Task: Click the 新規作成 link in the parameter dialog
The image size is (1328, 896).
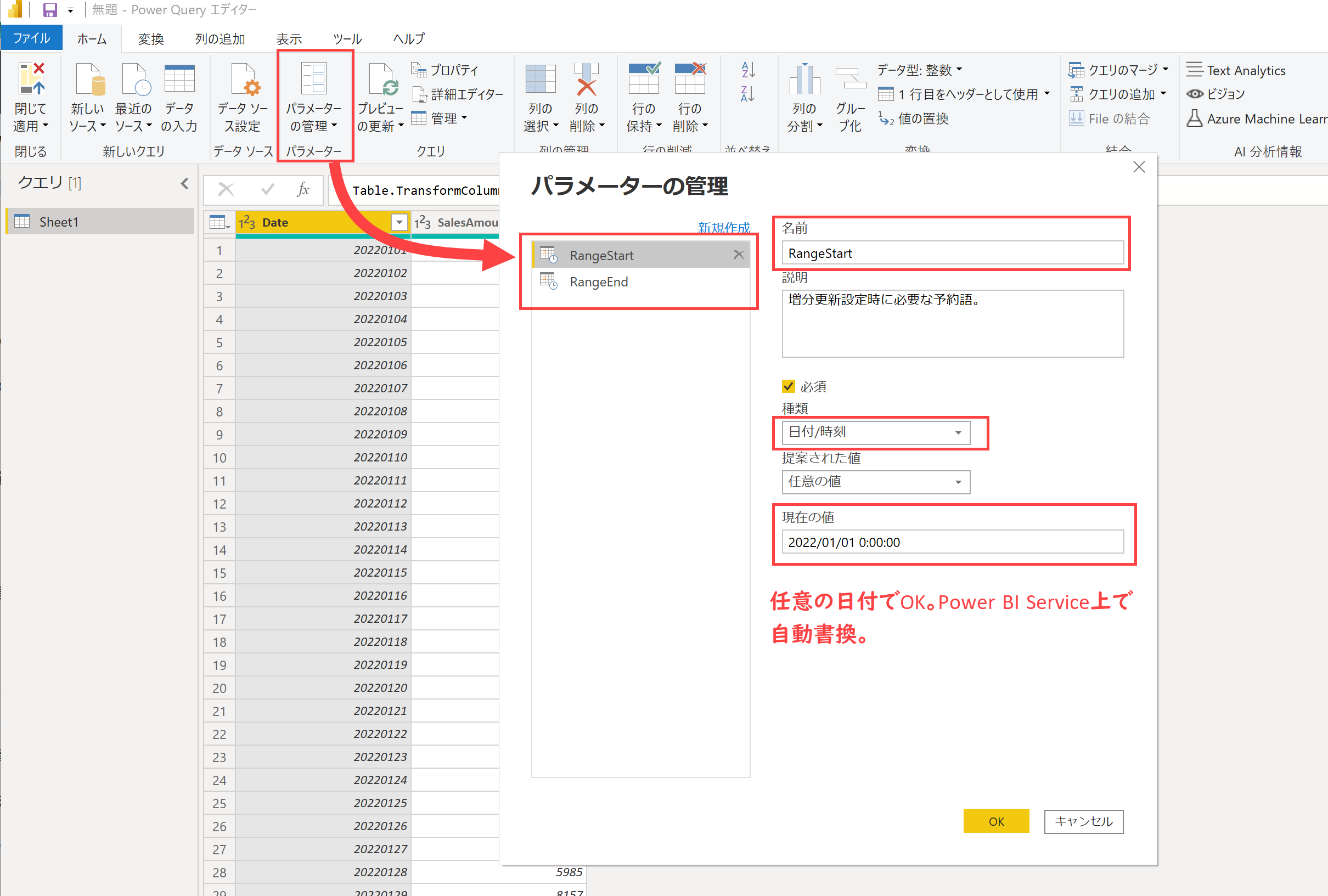Action: coord(723,227)
